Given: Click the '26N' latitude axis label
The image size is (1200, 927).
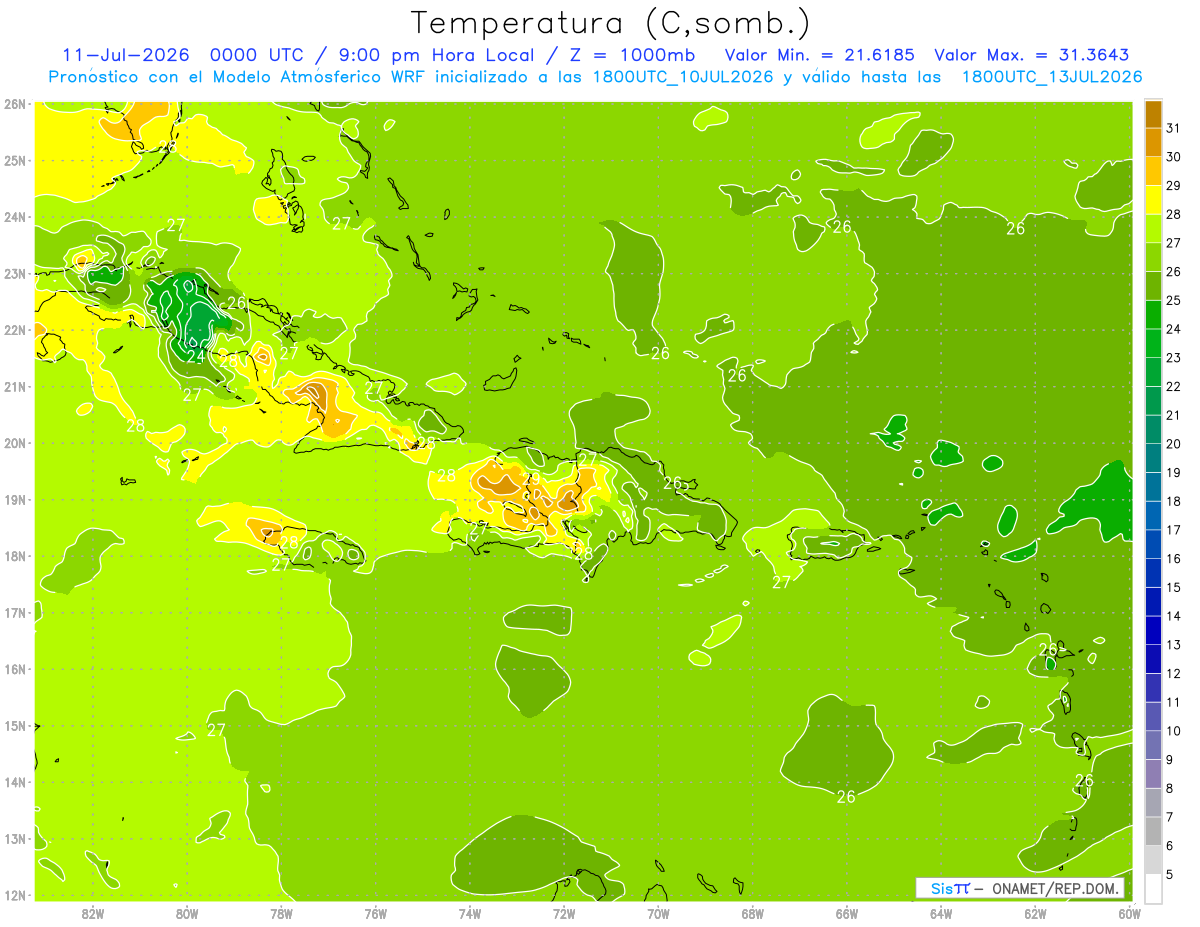Looking at the screenshot, I should click(15, 104).
